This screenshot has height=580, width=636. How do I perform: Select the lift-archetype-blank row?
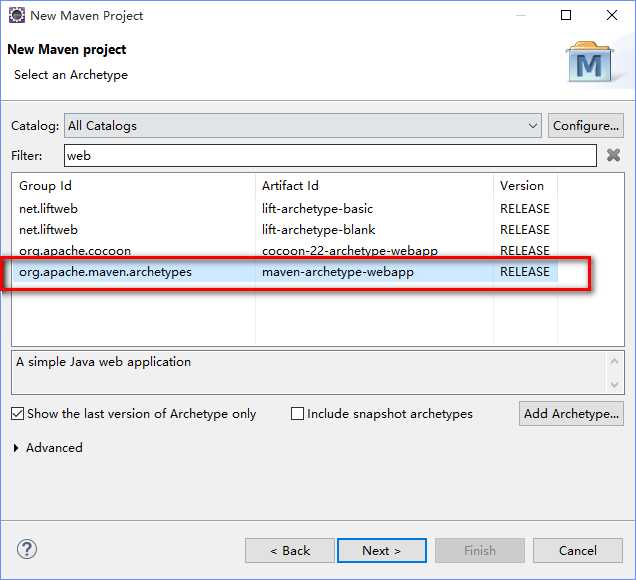[x=285, y=230]
